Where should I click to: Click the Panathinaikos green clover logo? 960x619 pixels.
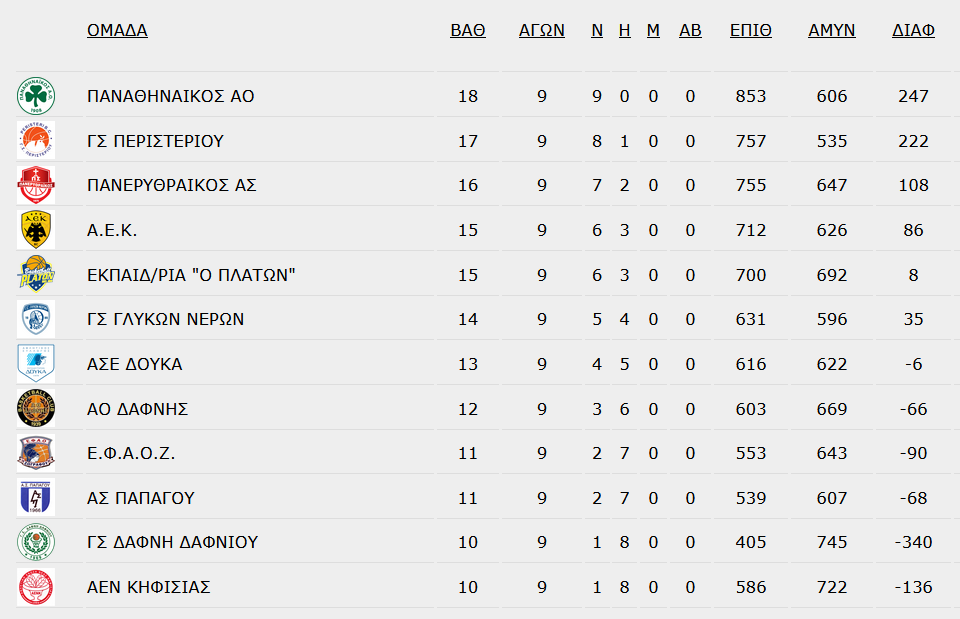point(36,96)
